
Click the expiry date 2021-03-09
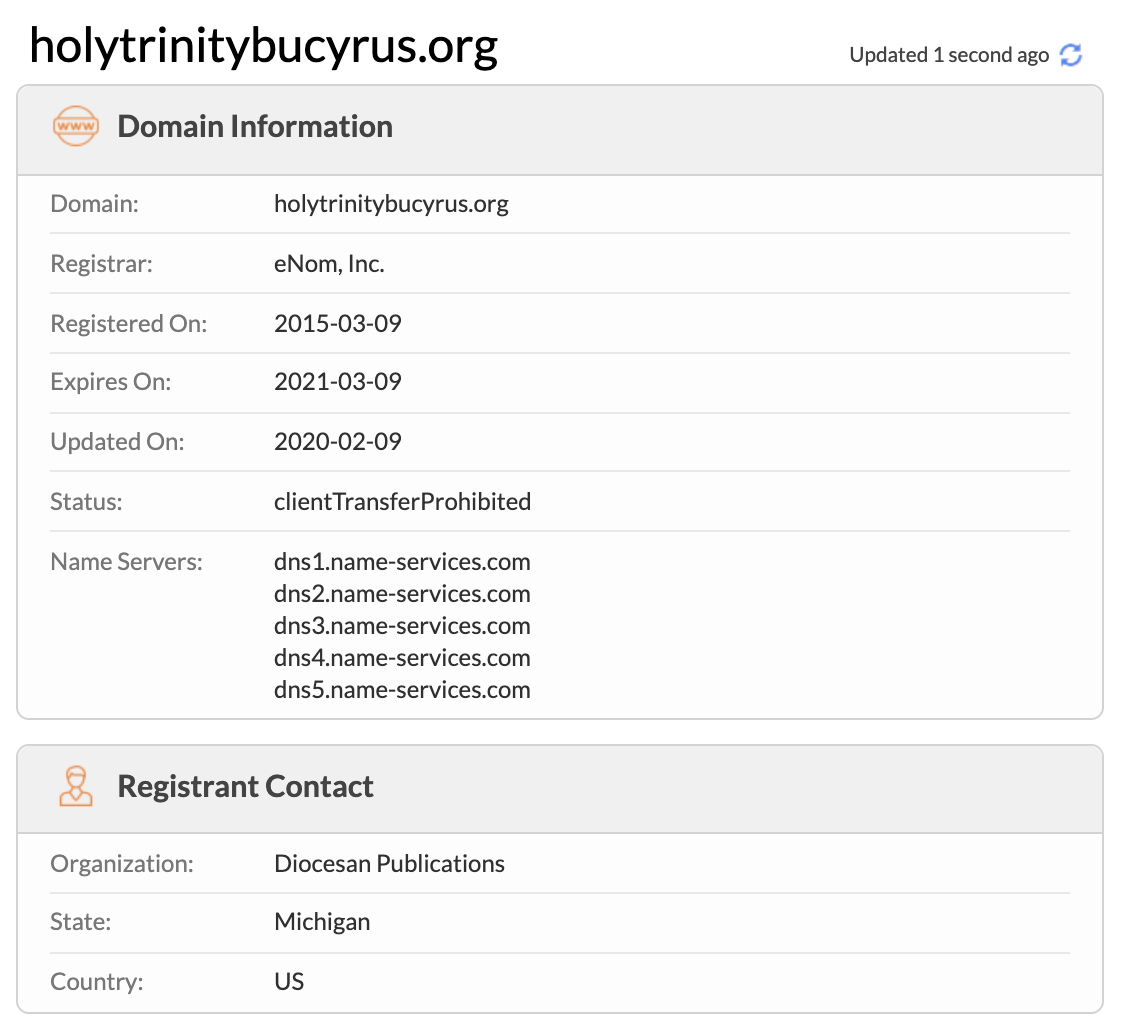click(338, 382)
